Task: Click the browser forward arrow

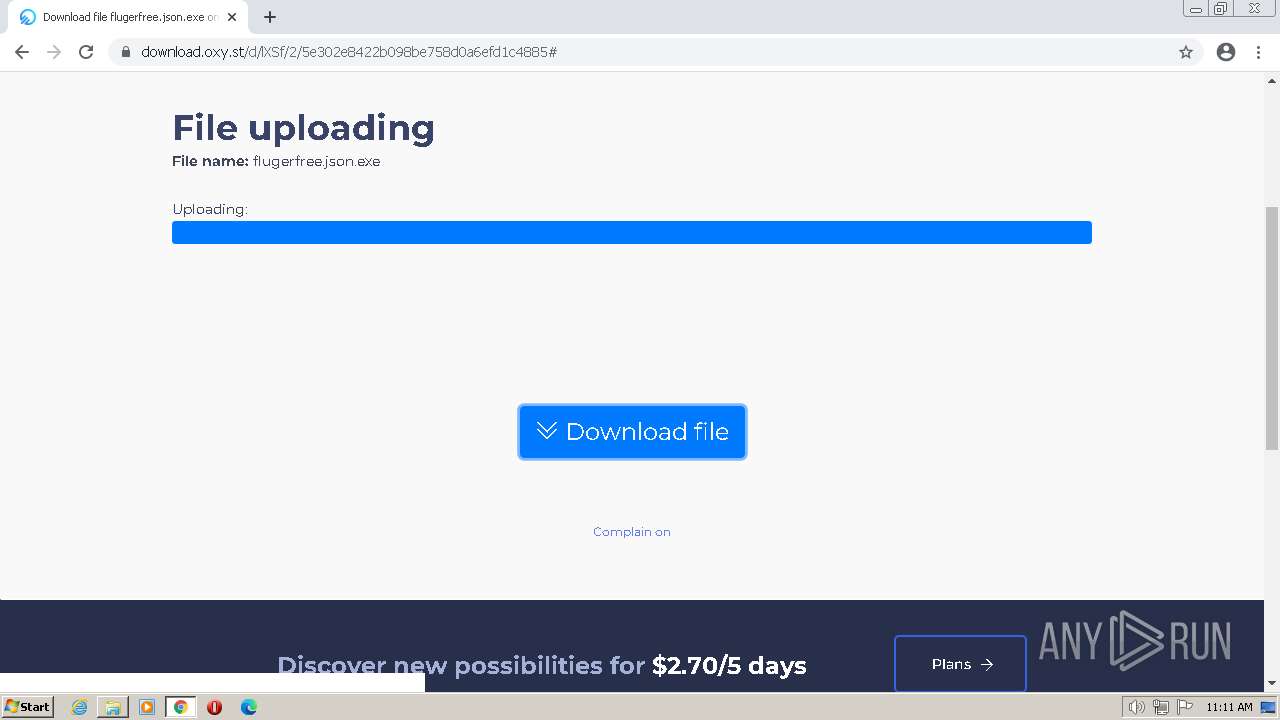Action: pos(54,52)
